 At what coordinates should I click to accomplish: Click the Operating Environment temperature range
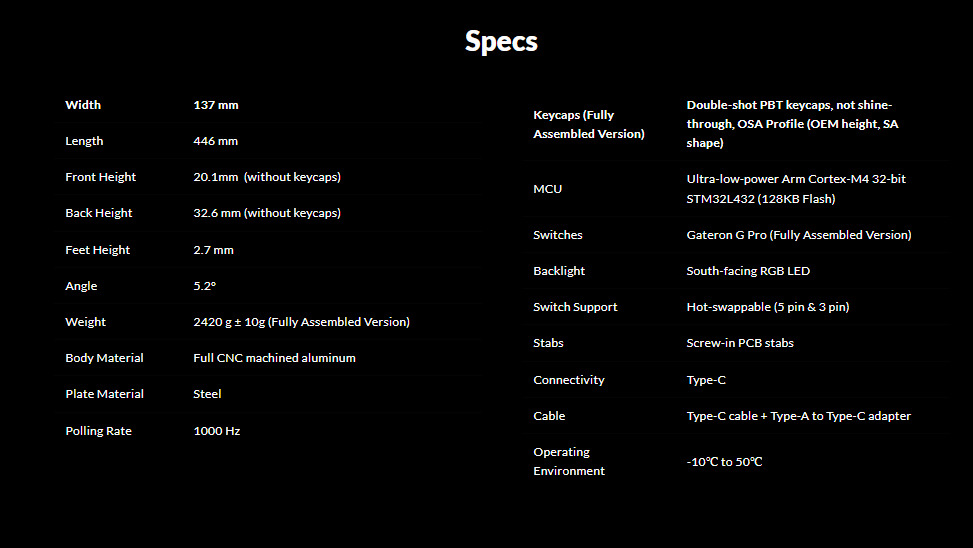(724, 462)
